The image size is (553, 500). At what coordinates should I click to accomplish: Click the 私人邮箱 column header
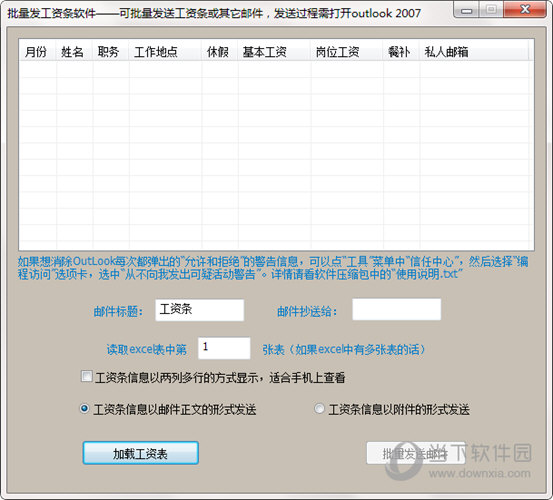pyautogui.click(x=474, y=52)
